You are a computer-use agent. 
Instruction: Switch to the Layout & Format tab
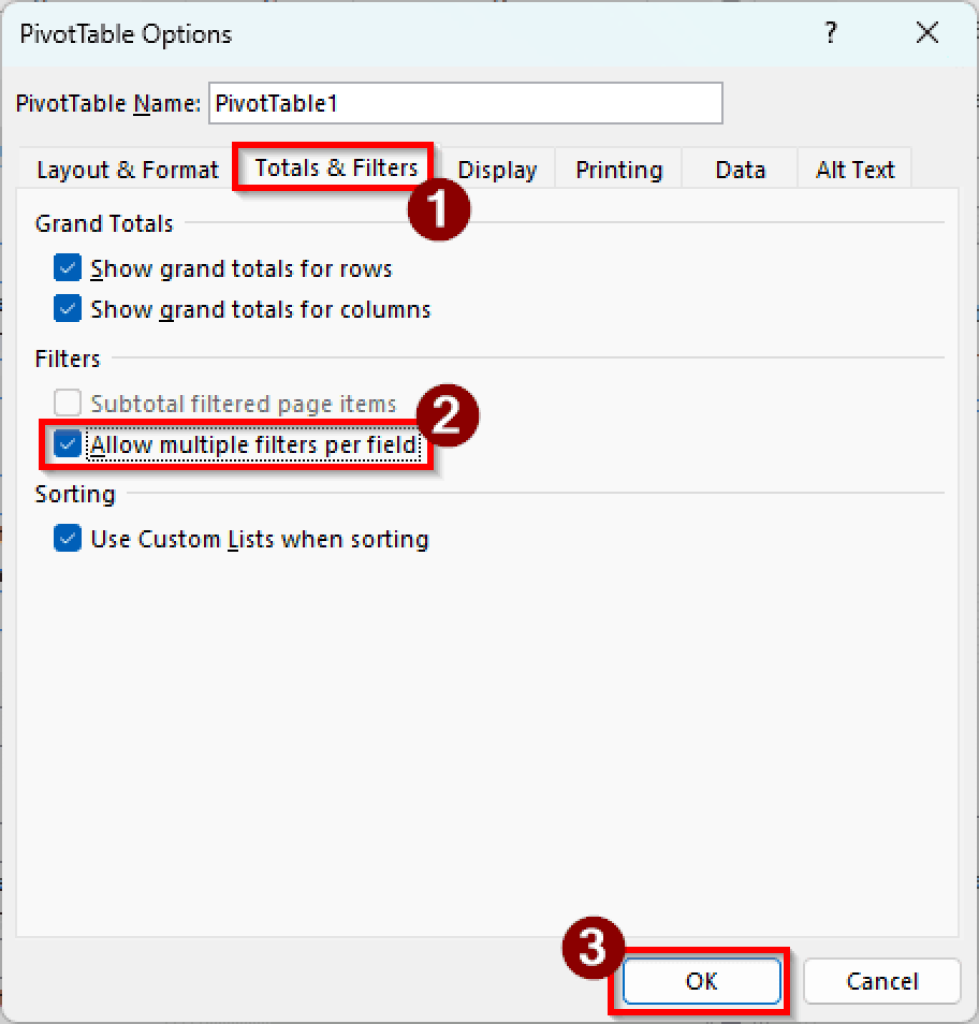click(x=126, y=169)
